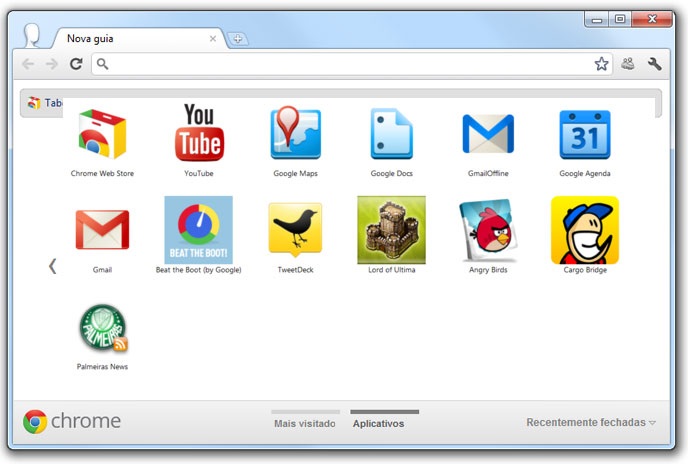Launch Beat the Boot game
This screenshot has height=464, width=688.
199,230
